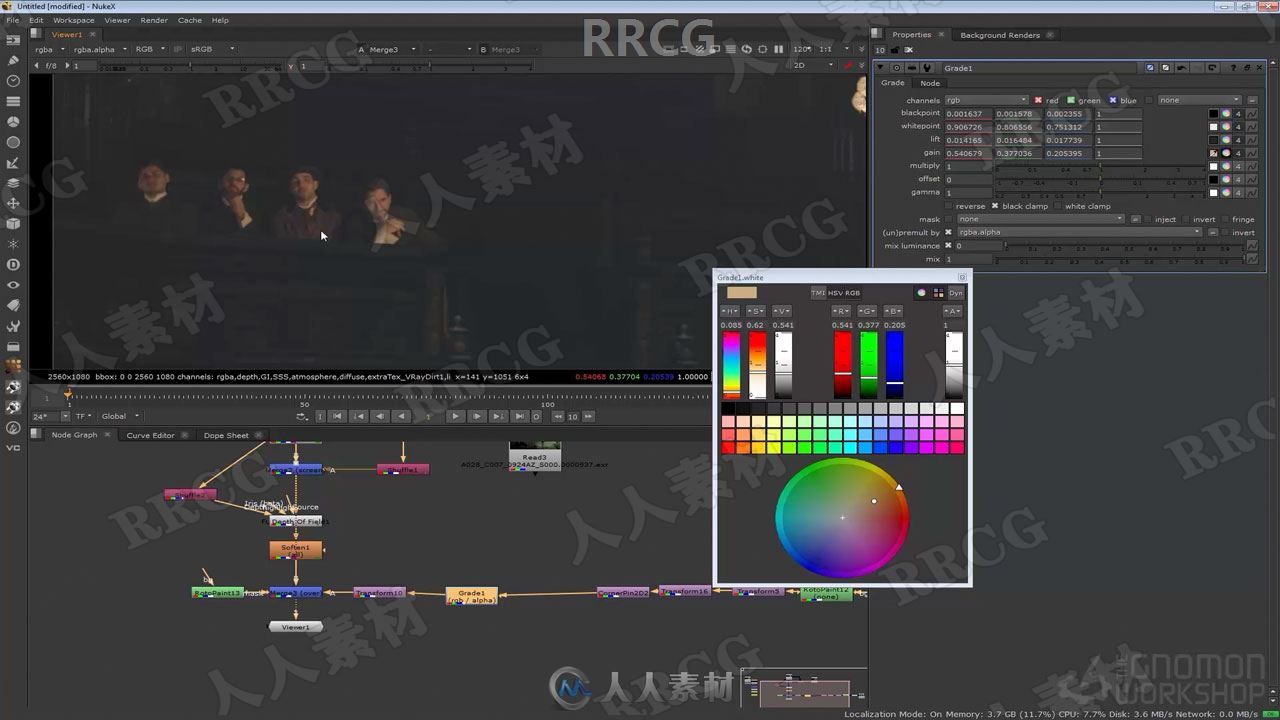Open the RGB display channel dropdown
The width and height of the screenshot is (1280, 720).
[151, 49]
